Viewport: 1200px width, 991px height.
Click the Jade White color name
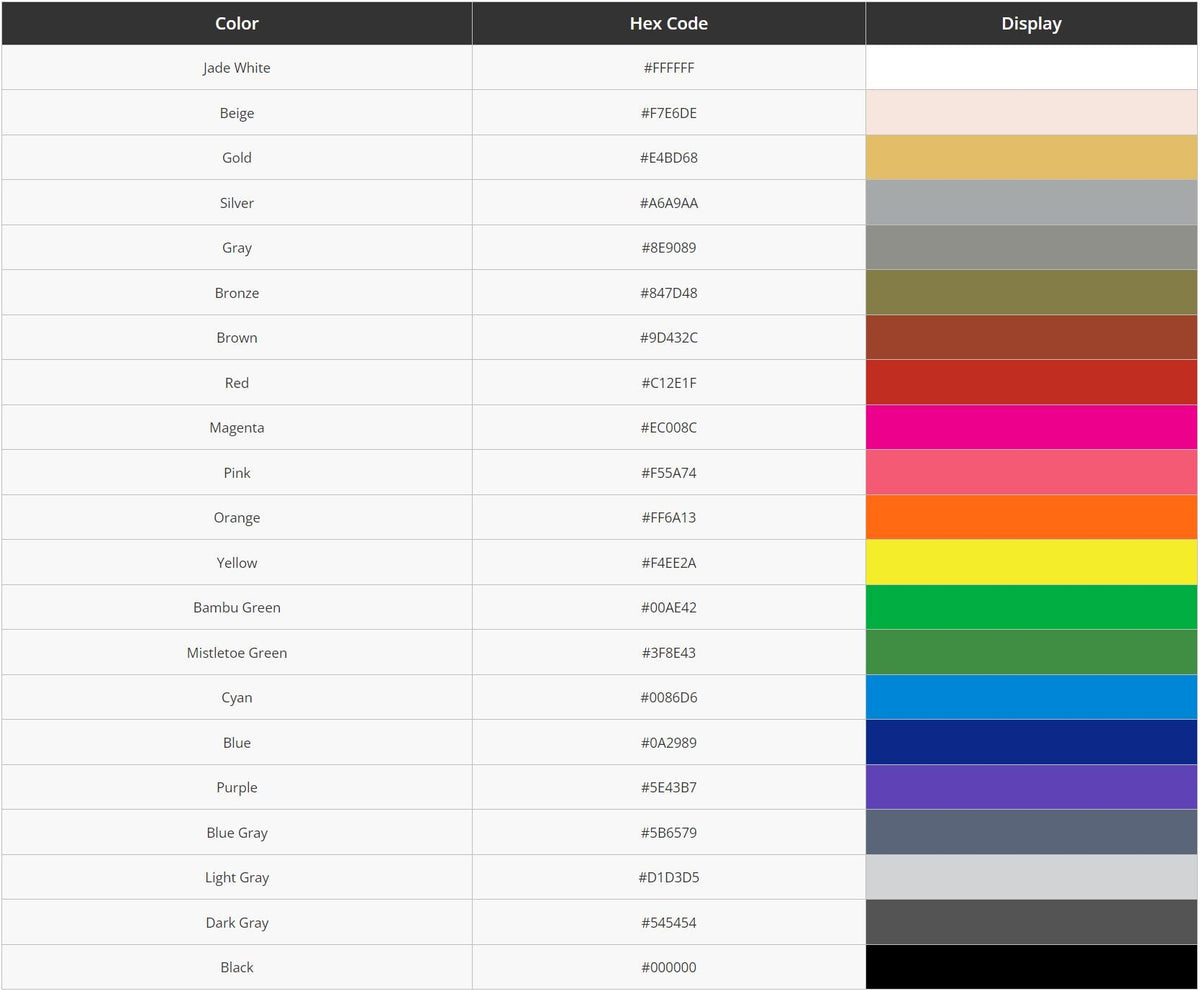[237, 68]
